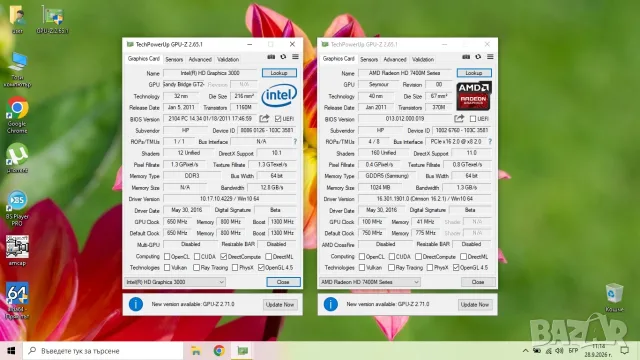This screenshot has height=360, width=640.
Task: Click the screenshot camera icon in AMD GPU-Z window
Action: pyautogui.click(x=466, y=57)
